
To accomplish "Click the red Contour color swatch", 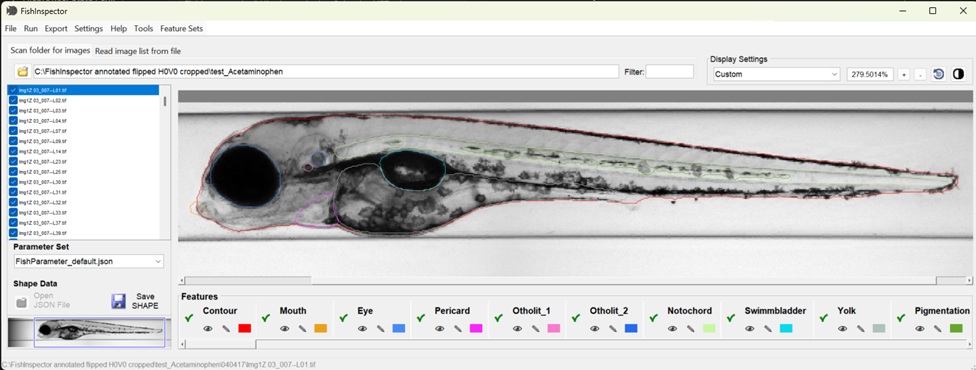I will tap(245, 328).
